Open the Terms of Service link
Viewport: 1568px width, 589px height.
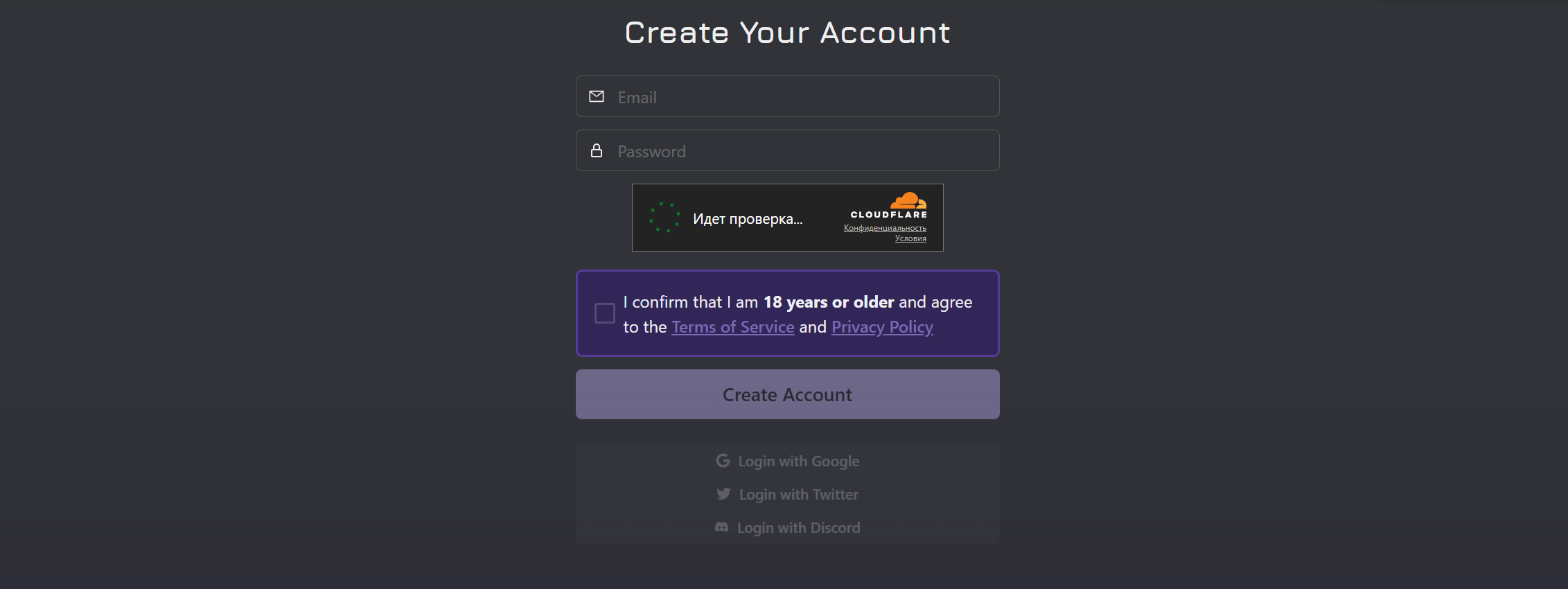pyautogui.click(x=733, y=327)
